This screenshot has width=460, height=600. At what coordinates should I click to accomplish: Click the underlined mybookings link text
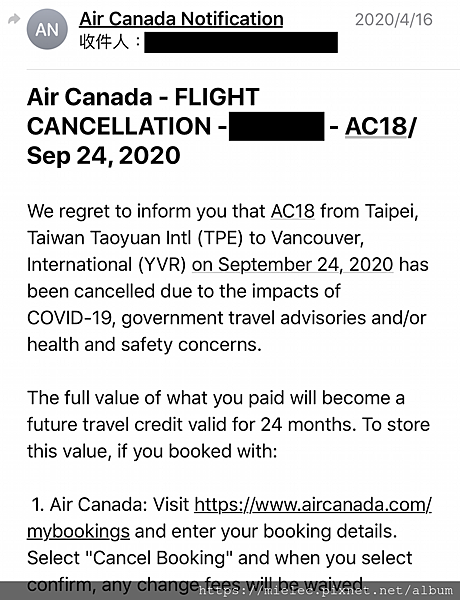(x=78, y=532)
